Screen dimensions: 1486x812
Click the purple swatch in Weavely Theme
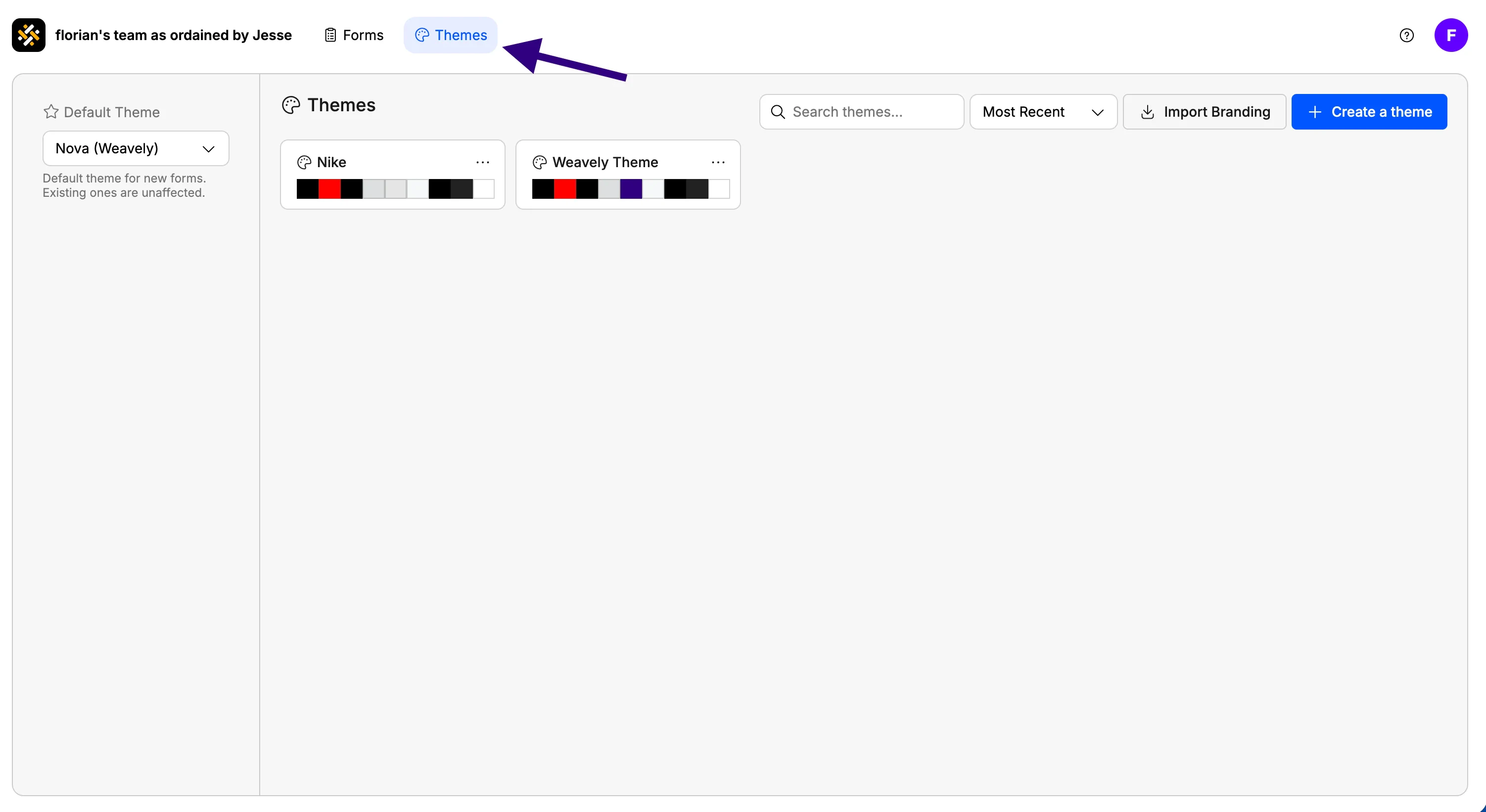pos(631,188)
